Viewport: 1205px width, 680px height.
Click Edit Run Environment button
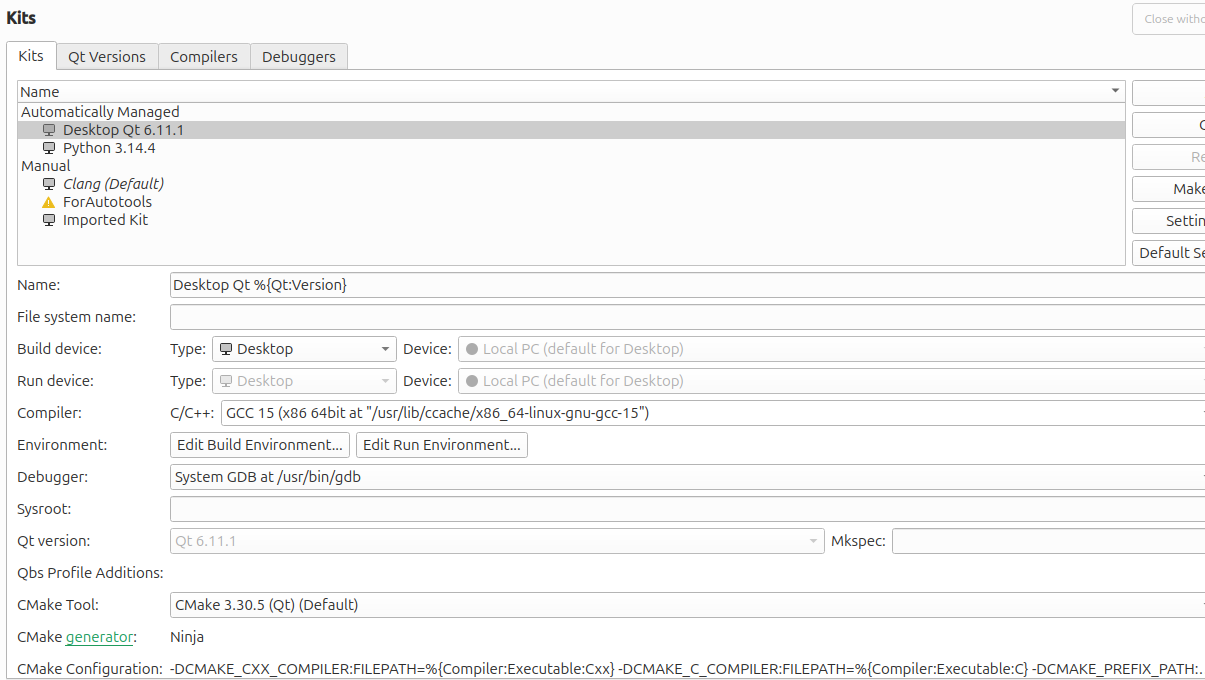point(442,445)
